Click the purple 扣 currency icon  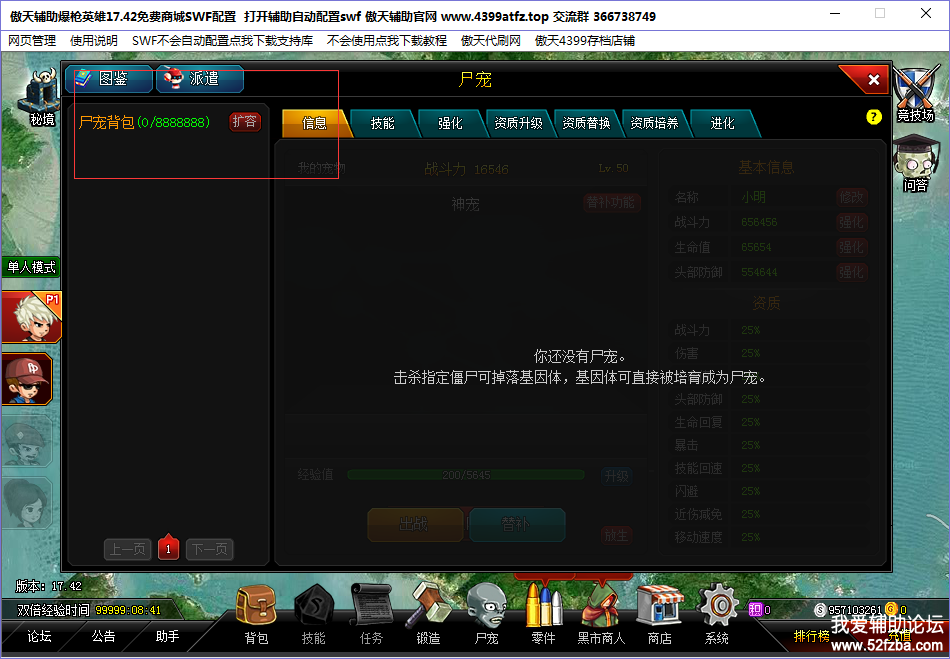point(755,610)
